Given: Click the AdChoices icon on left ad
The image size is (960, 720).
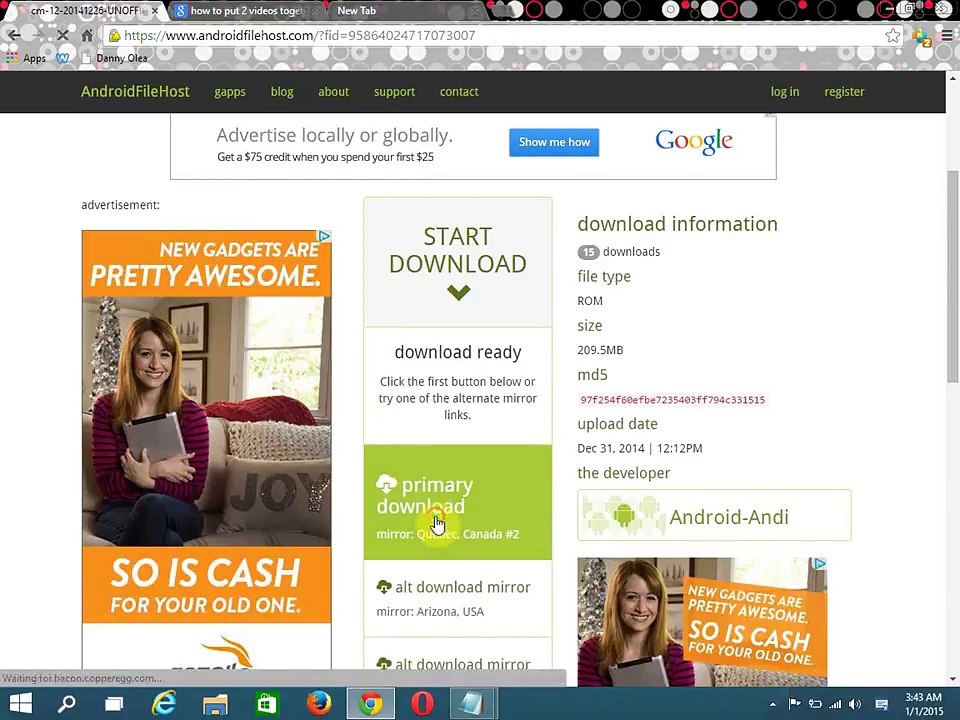Looking at the screenshot, I should [324, 236].
